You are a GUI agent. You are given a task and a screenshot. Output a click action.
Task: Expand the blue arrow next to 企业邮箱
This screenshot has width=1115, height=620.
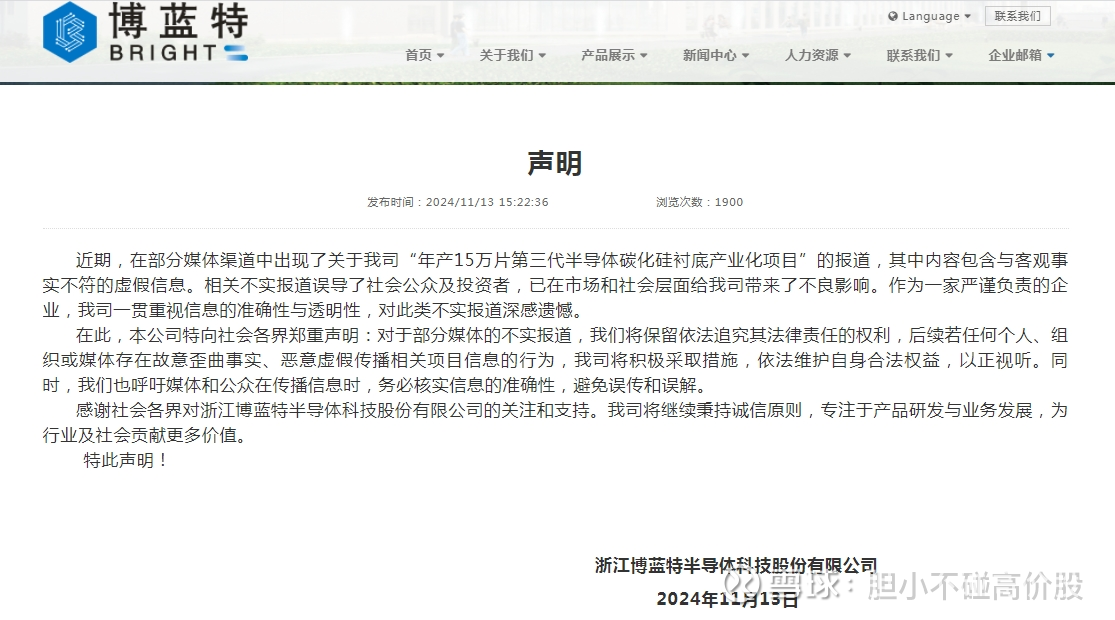[1050, 55]
